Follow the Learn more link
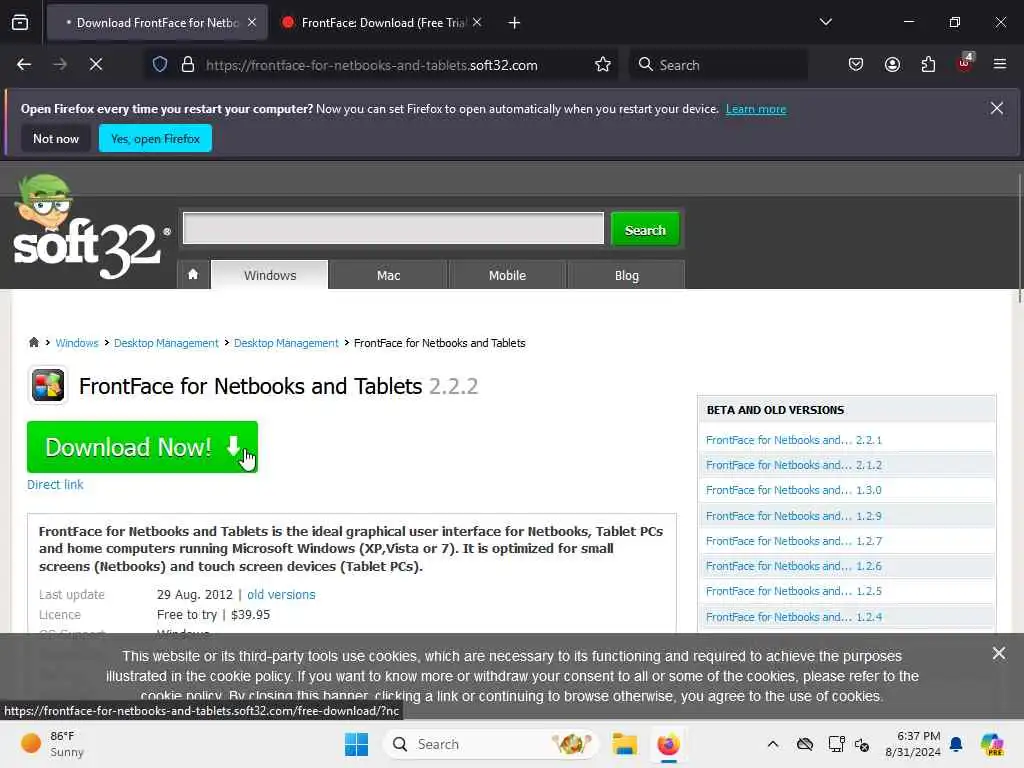Image resolution: width=1024 pixels, height=768 pixels. pyautogui.click(x=756, y=109)
